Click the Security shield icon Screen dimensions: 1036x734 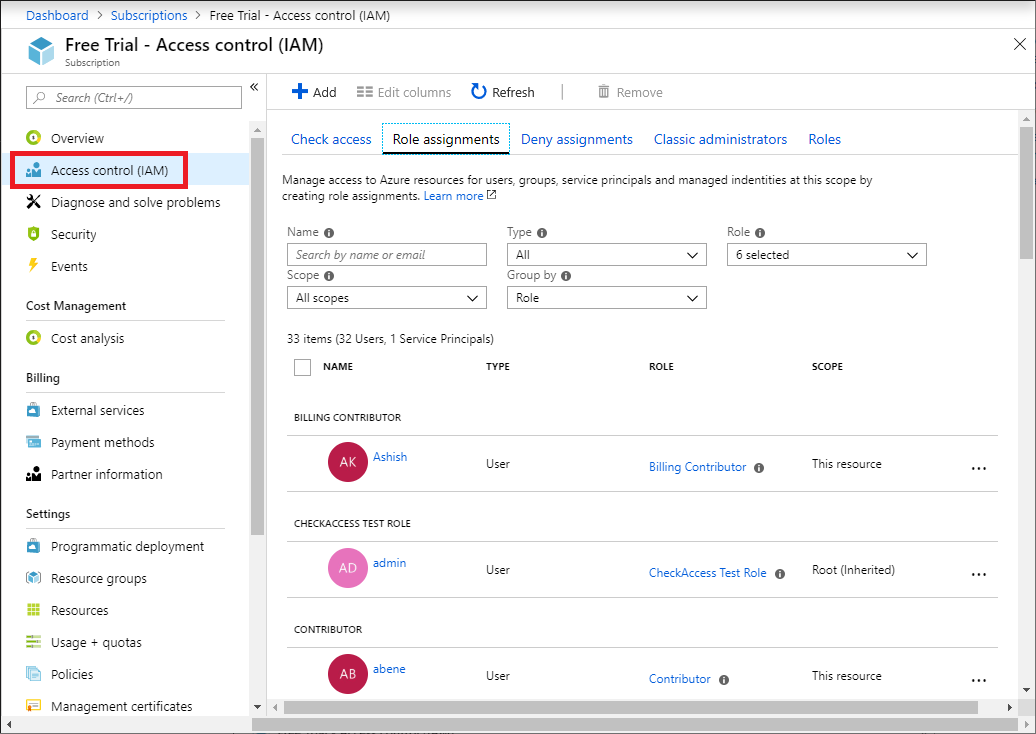pos(34,234)
